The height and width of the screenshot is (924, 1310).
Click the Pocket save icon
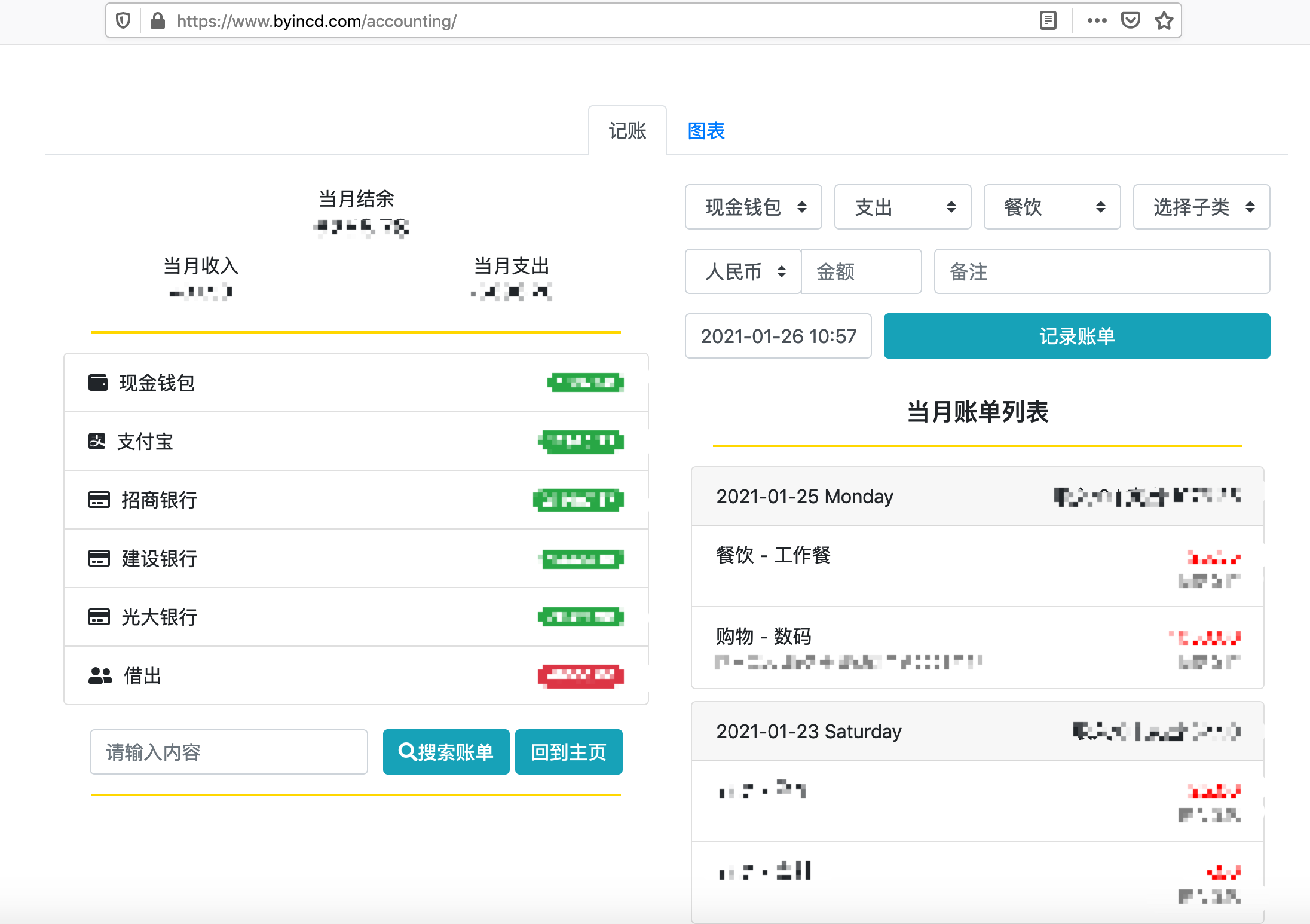click(1130, 21)
